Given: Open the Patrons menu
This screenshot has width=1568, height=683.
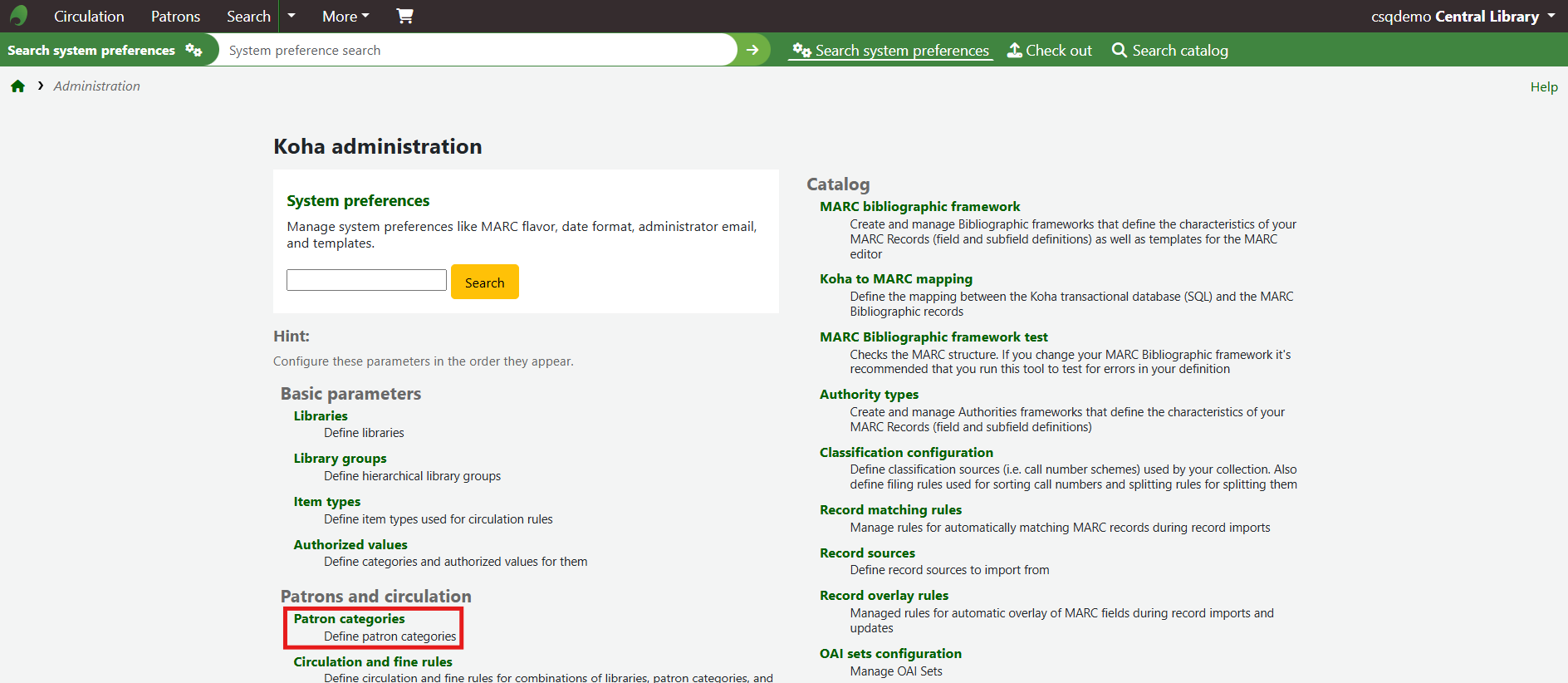Looking at the screenshot, I should click(x=175, y=16).
